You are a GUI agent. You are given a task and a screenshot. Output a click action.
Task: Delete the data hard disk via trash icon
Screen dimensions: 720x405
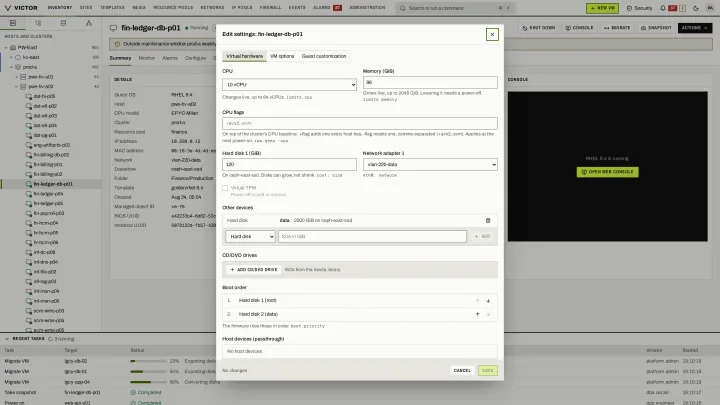coord(488,220)
